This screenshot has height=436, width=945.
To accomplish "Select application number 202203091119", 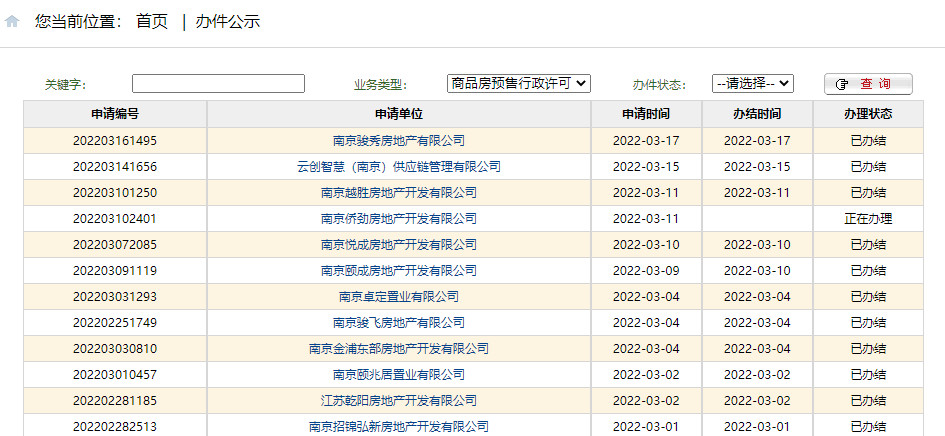I will point(115,271).
